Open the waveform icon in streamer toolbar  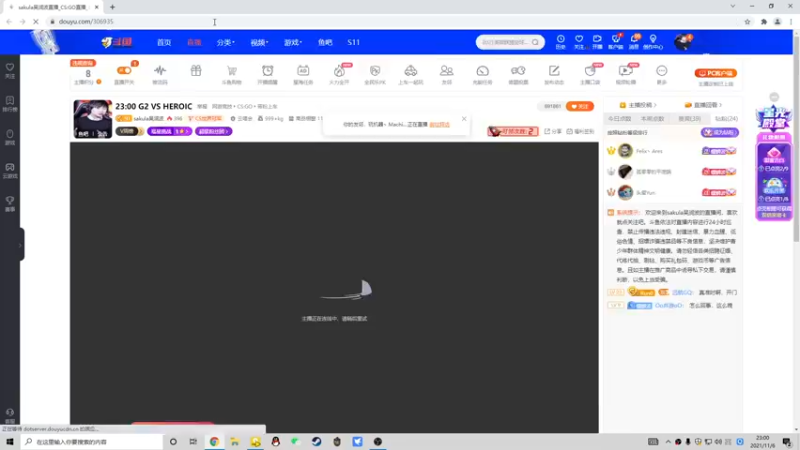tap(160, 73)
